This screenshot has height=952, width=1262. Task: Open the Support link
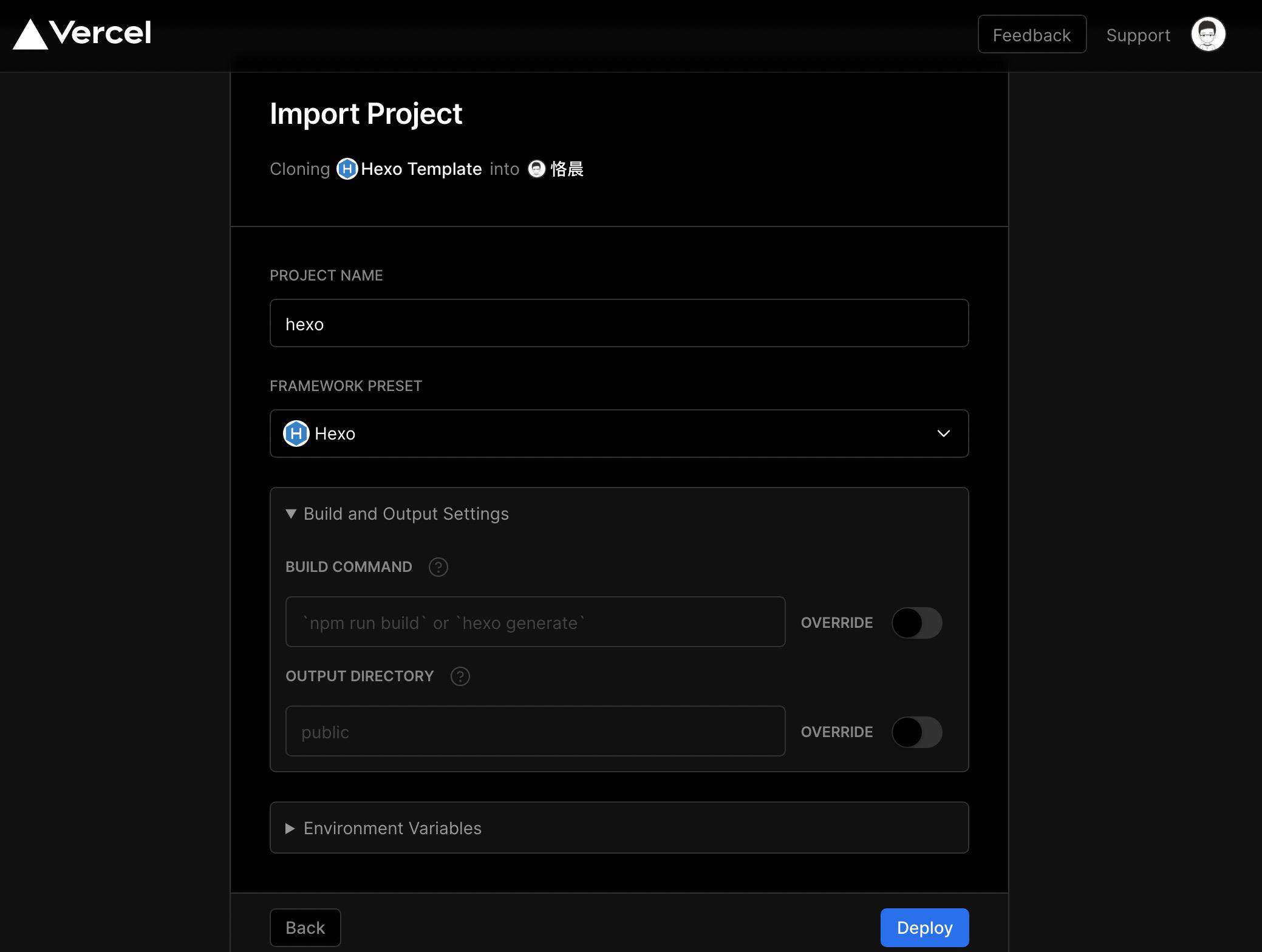pos(1138,35)
